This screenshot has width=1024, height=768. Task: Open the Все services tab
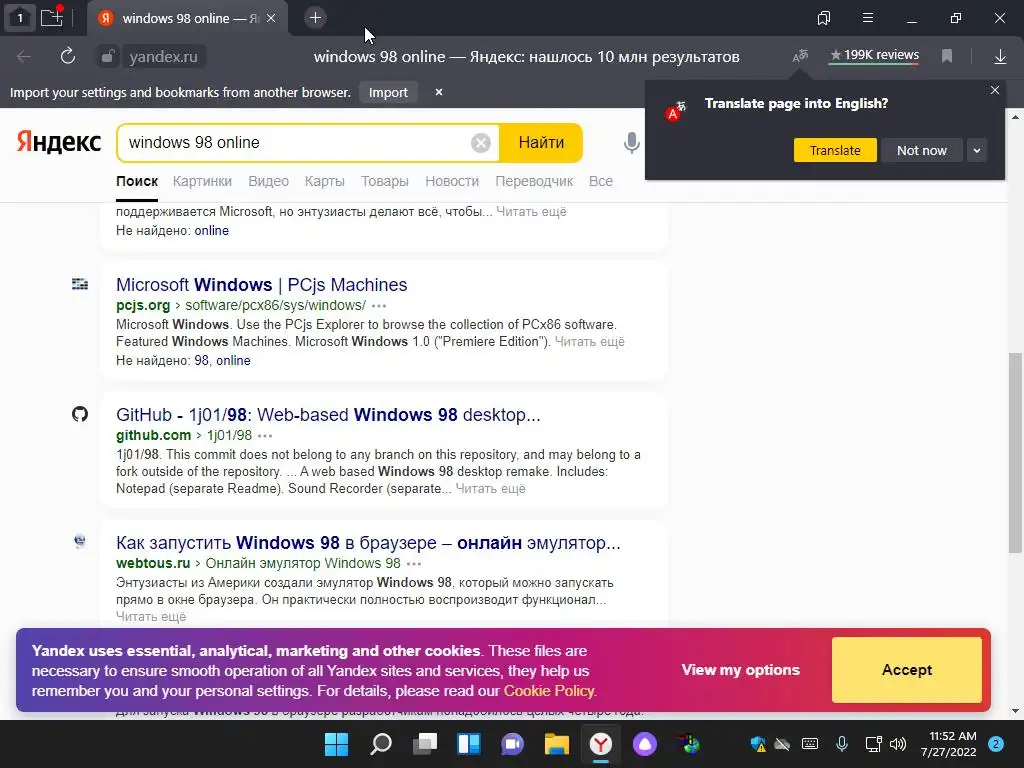tap(601, 182)
